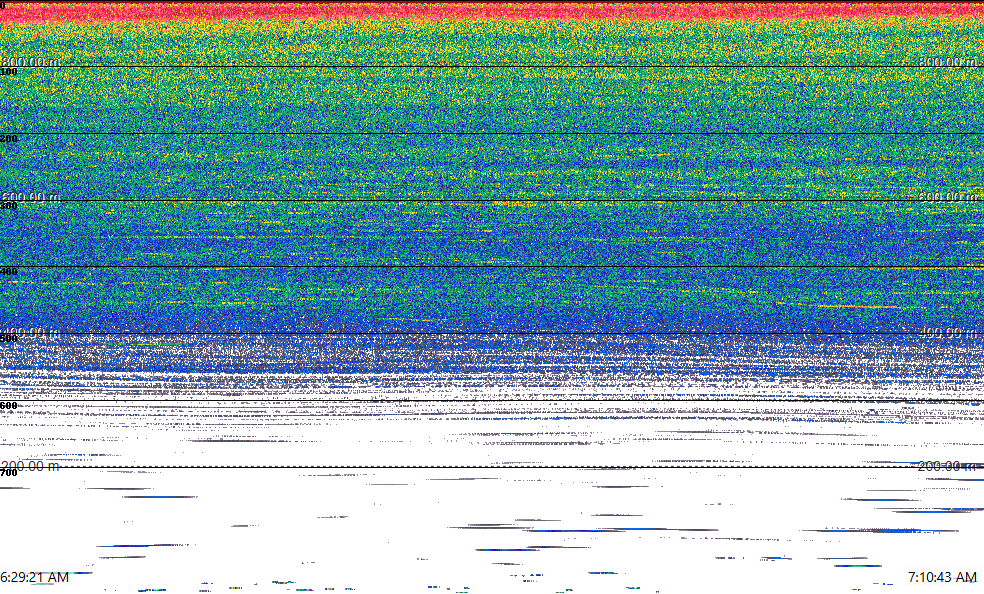984x594 pixels.
Task: Click the right-side 200.00 m range label
Action: (x=948, y=466)
